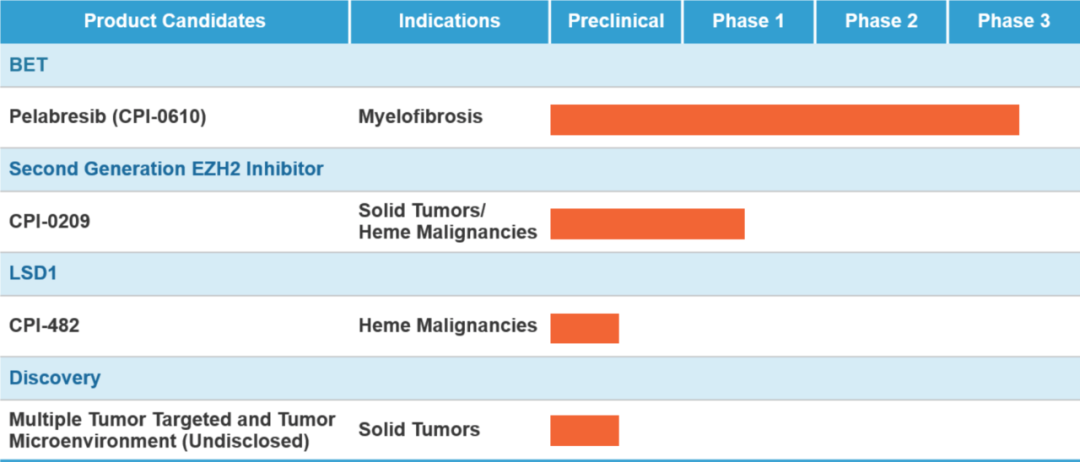The image size is (1080, 462).
Task: Click the Phase 2 column header
Action: [x=882, y=21]
